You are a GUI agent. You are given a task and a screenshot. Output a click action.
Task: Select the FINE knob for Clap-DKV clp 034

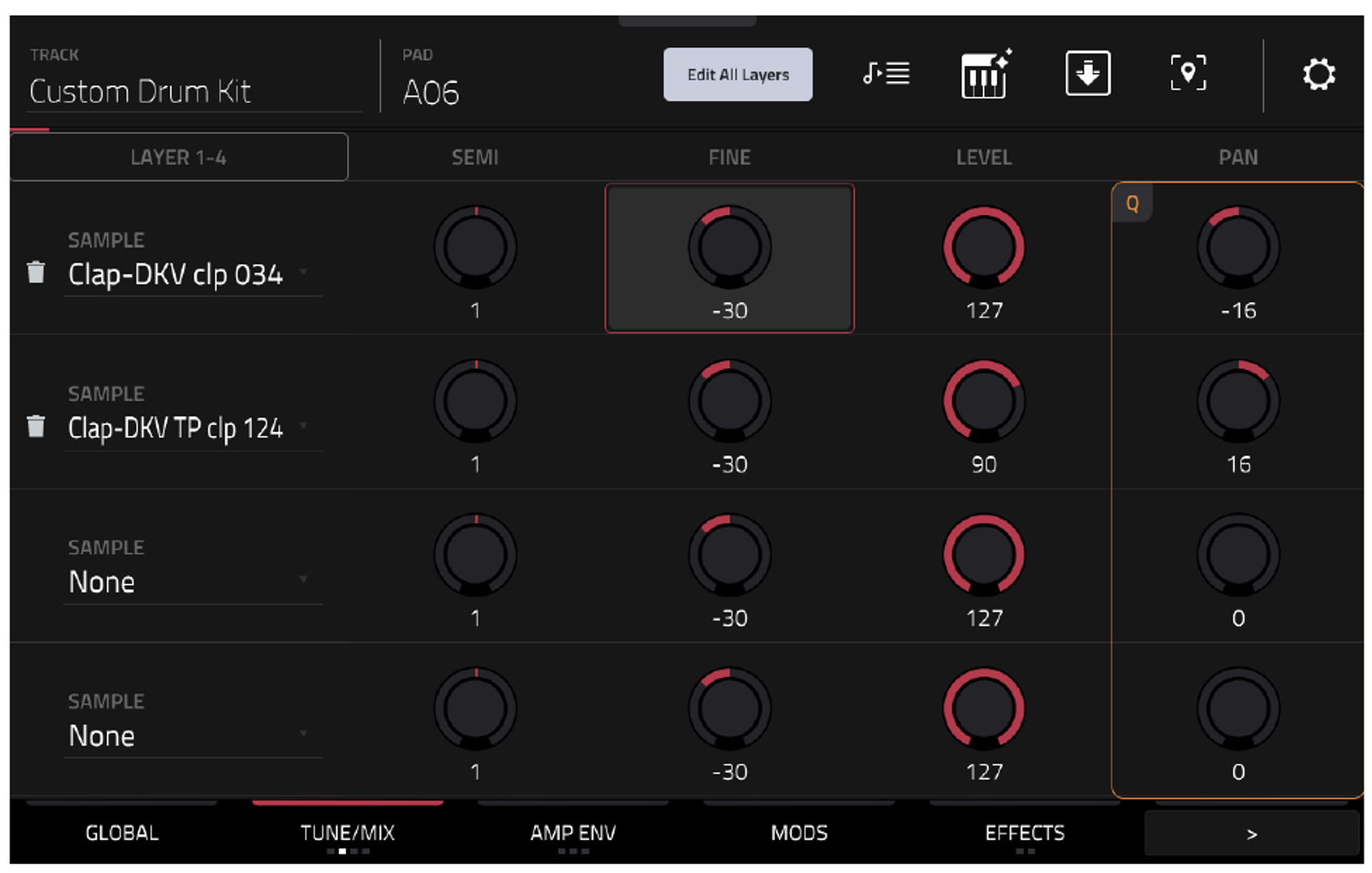(730, 247)
